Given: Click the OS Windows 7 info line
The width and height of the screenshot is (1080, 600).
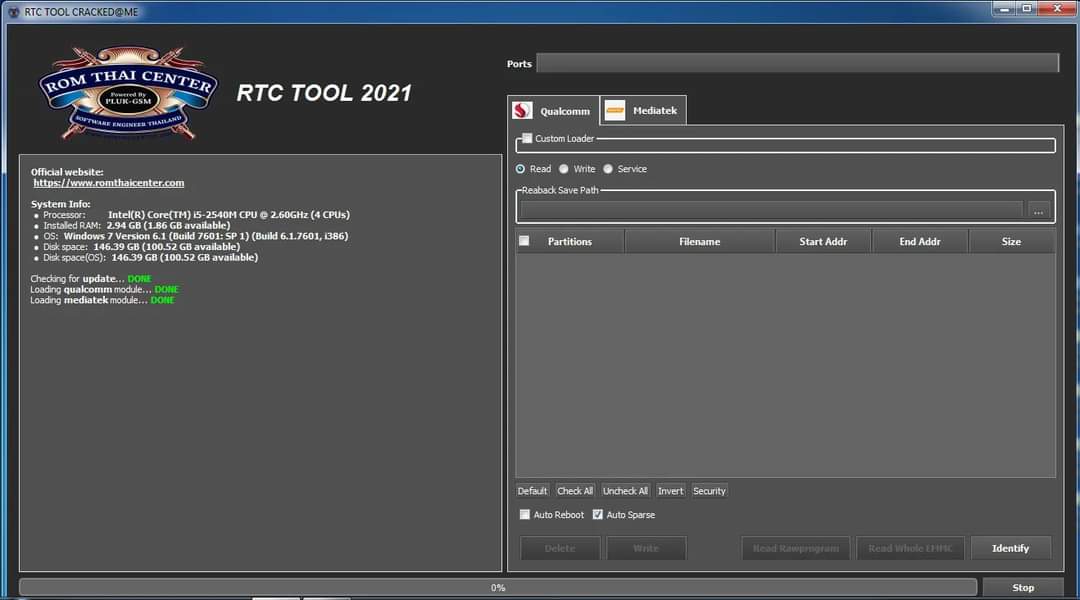Looking at the screenshot, I should point(196,236).
